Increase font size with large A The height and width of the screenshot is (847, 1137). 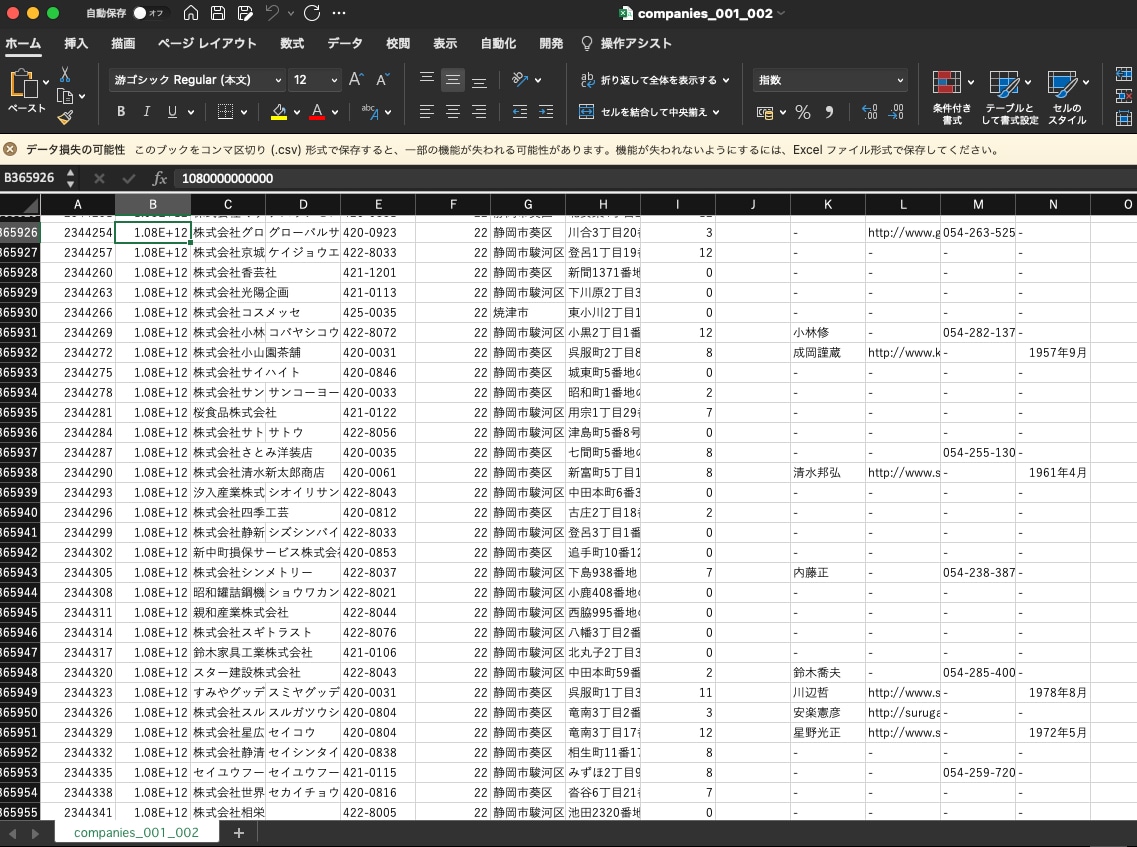pyautogui.click(x=355, y=79)
